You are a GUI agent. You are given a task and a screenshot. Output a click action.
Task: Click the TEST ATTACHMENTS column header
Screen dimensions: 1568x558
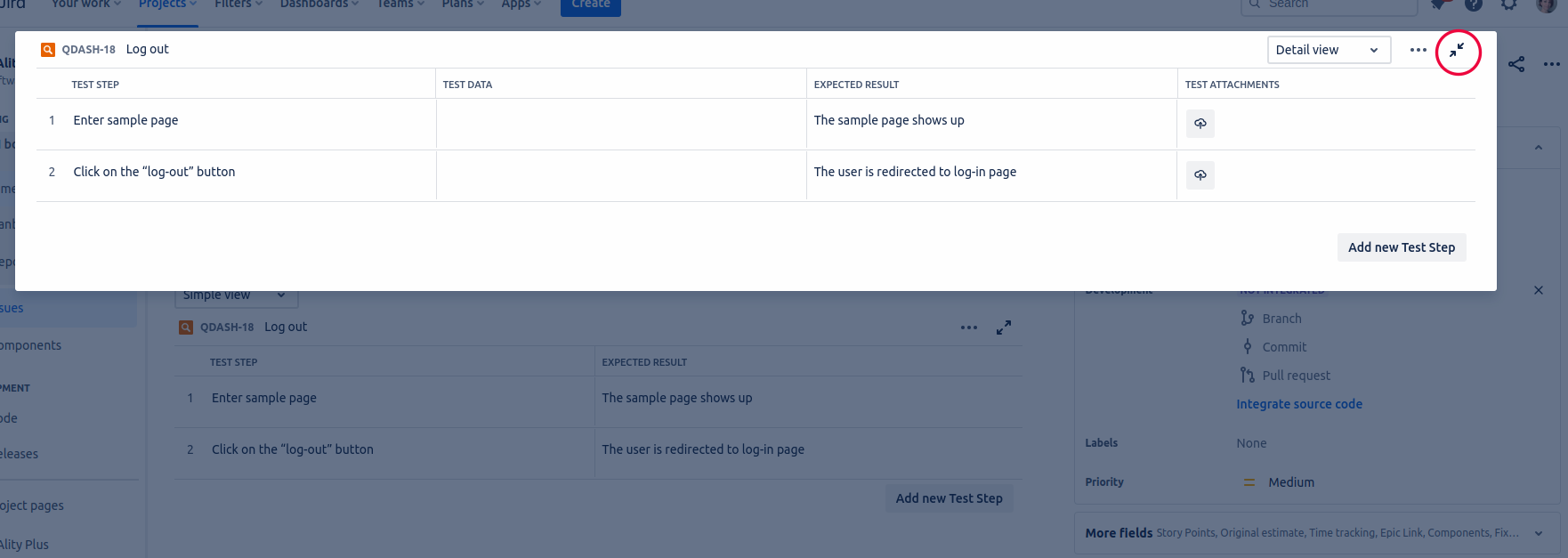[x=1232, y=85]
